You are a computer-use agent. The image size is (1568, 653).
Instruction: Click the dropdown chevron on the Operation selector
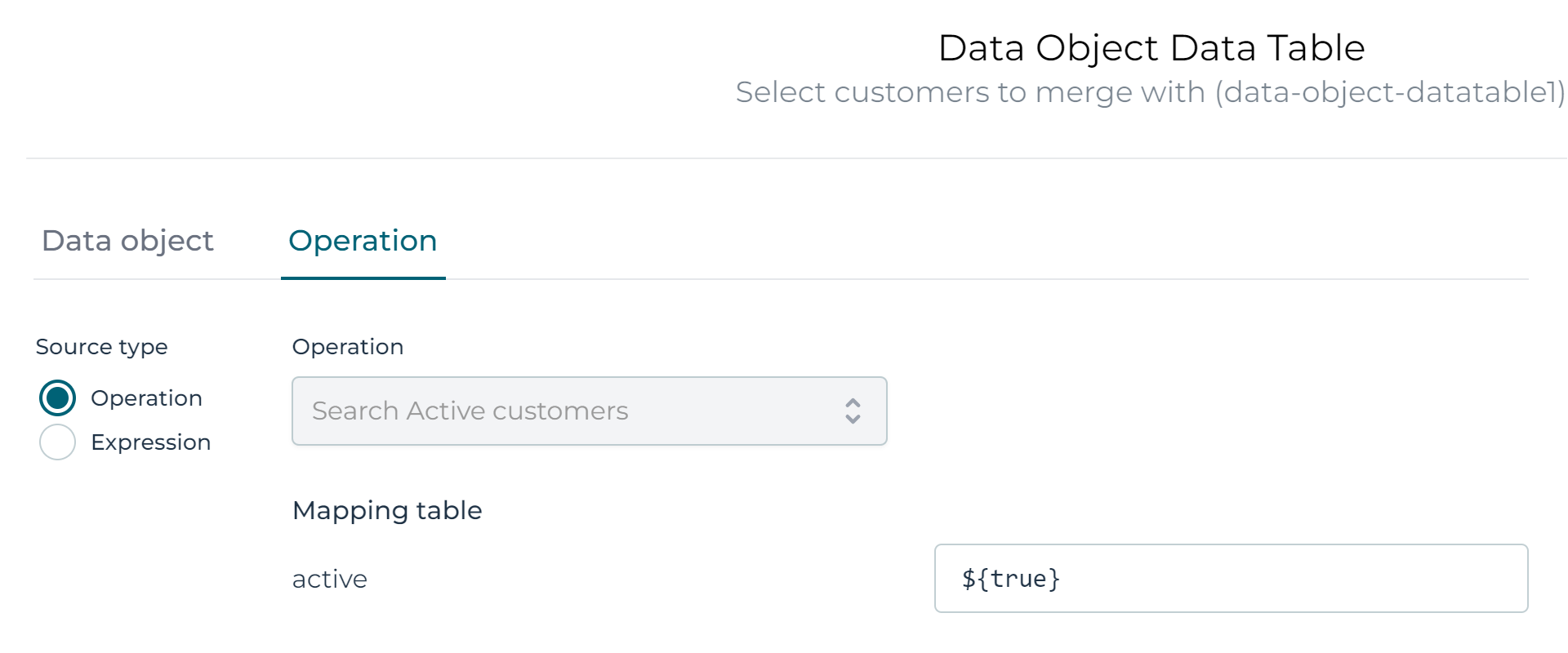pos(853,411)
